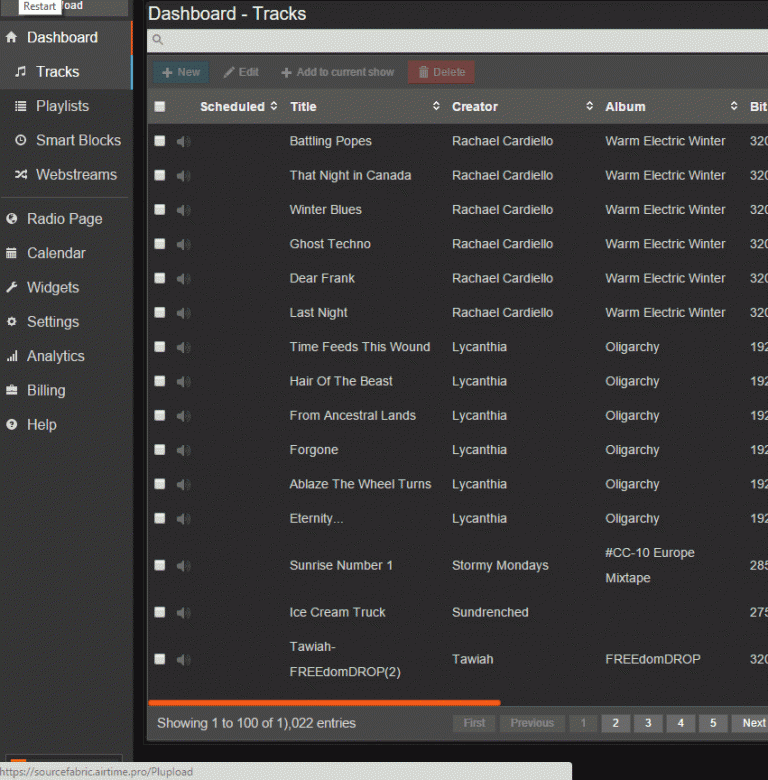768x780 pixels.
Task: Open Dashboard via home icon
Action: point(11,37)
